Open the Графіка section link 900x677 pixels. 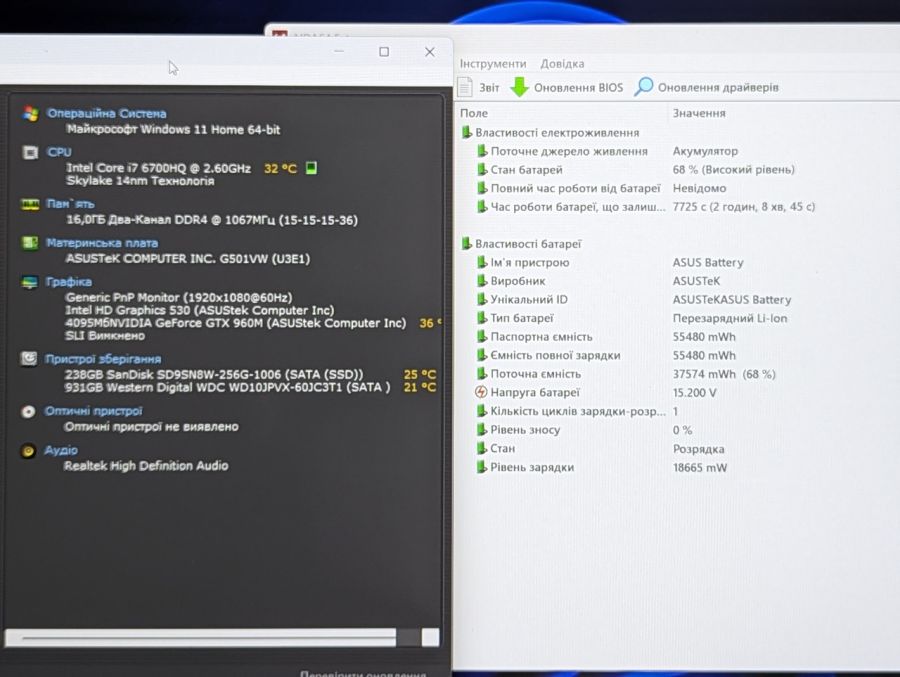click(x=68, y=282)
